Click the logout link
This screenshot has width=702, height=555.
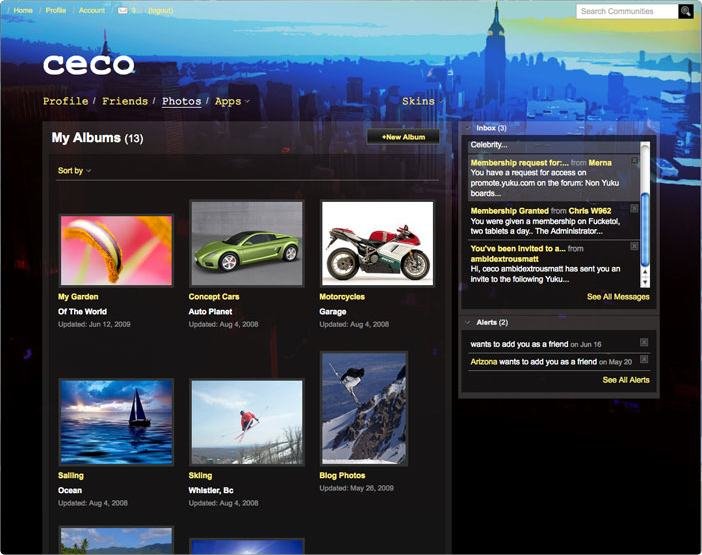coord(160,10)
